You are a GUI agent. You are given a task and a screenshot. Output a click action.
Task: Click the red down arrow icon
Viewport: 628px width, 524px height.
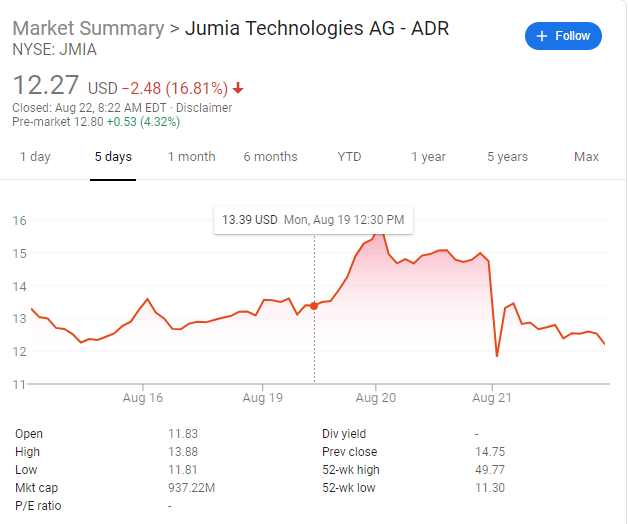(x=238, y=88)
